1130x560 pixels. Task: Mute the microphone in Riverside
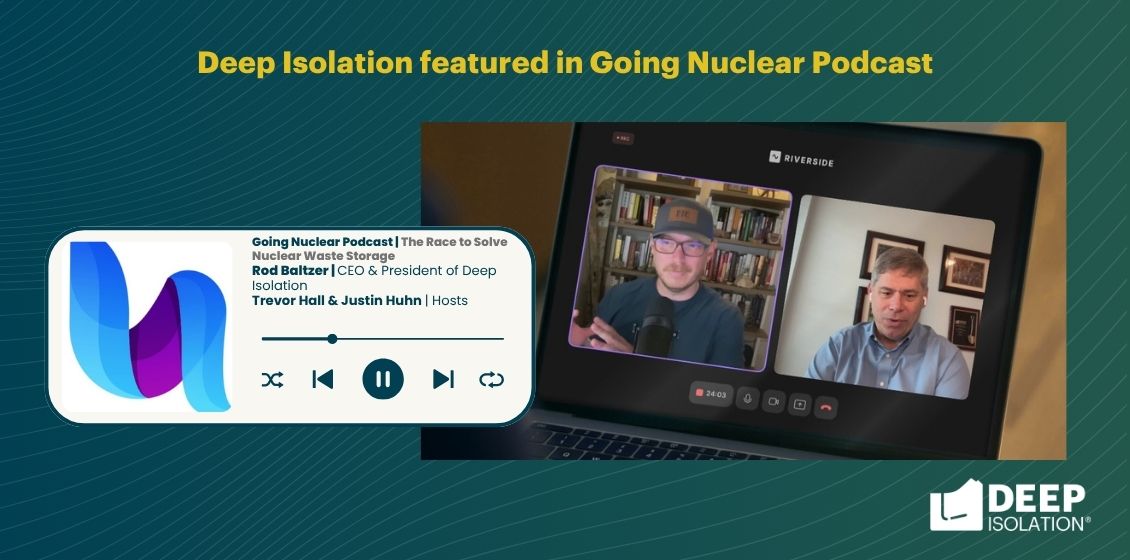click(747, 399)
